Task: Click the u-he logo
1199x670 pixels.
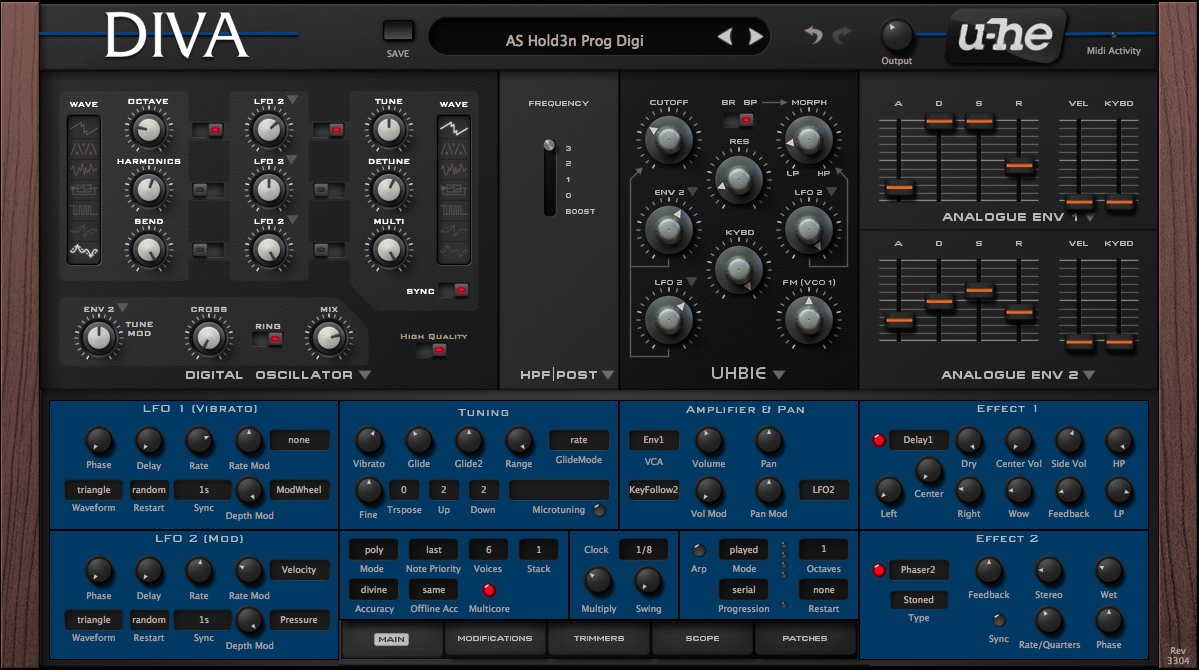Action: pyautogui.click(x=1005, y=35)
